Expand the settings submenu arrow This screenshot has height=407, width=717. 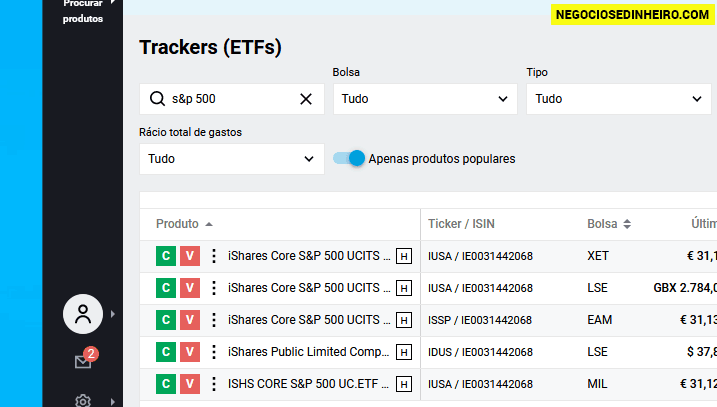pyautogui.click(x=113, y=402)
